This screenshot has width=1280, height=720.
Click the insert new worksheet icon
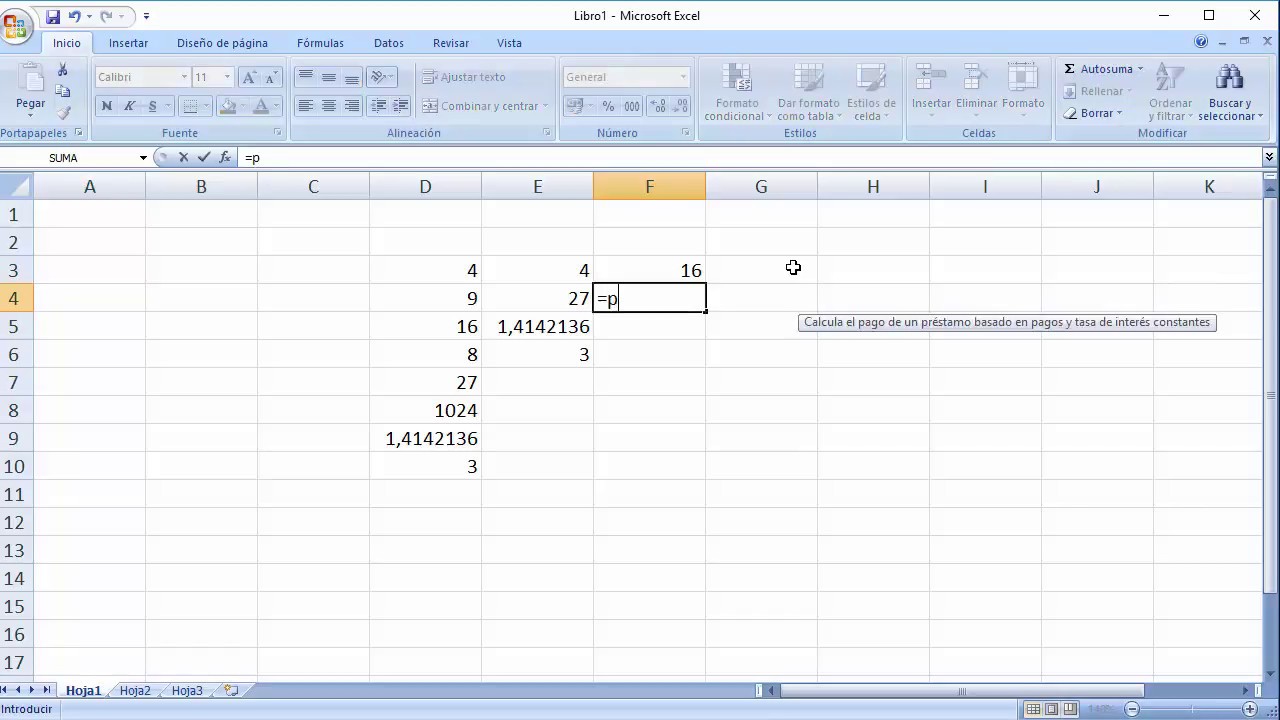click(231, 690)
